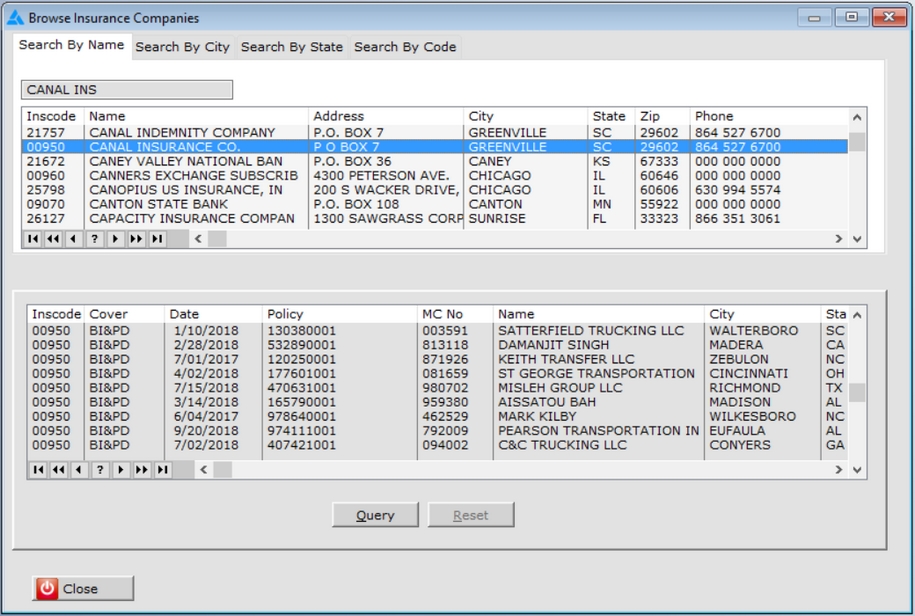Click the '?' locate button in companies list
This screenshot has width=915, height=616.
[95, 239]
